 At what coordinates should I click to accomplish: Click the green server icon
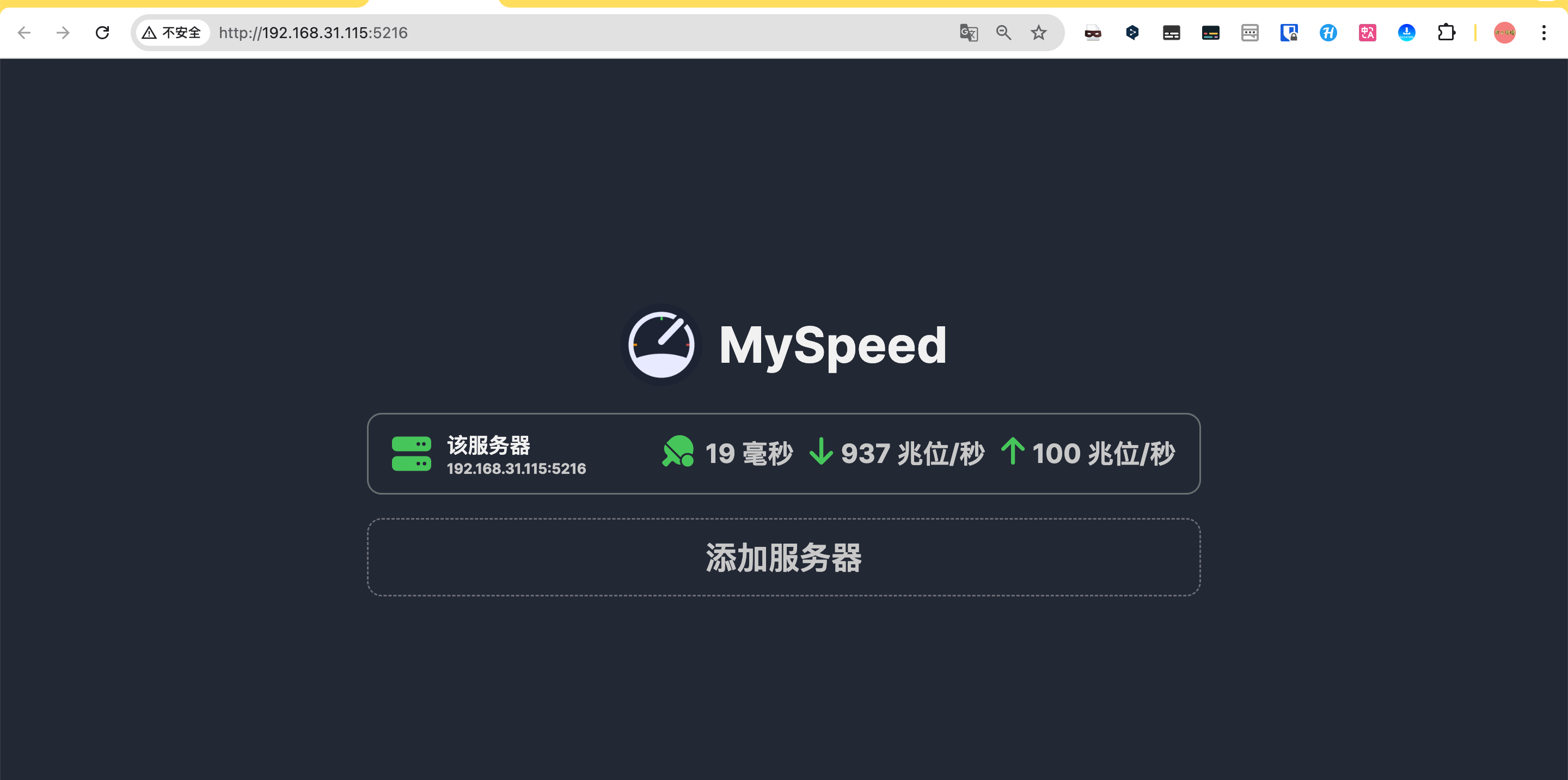coord(412,454)
